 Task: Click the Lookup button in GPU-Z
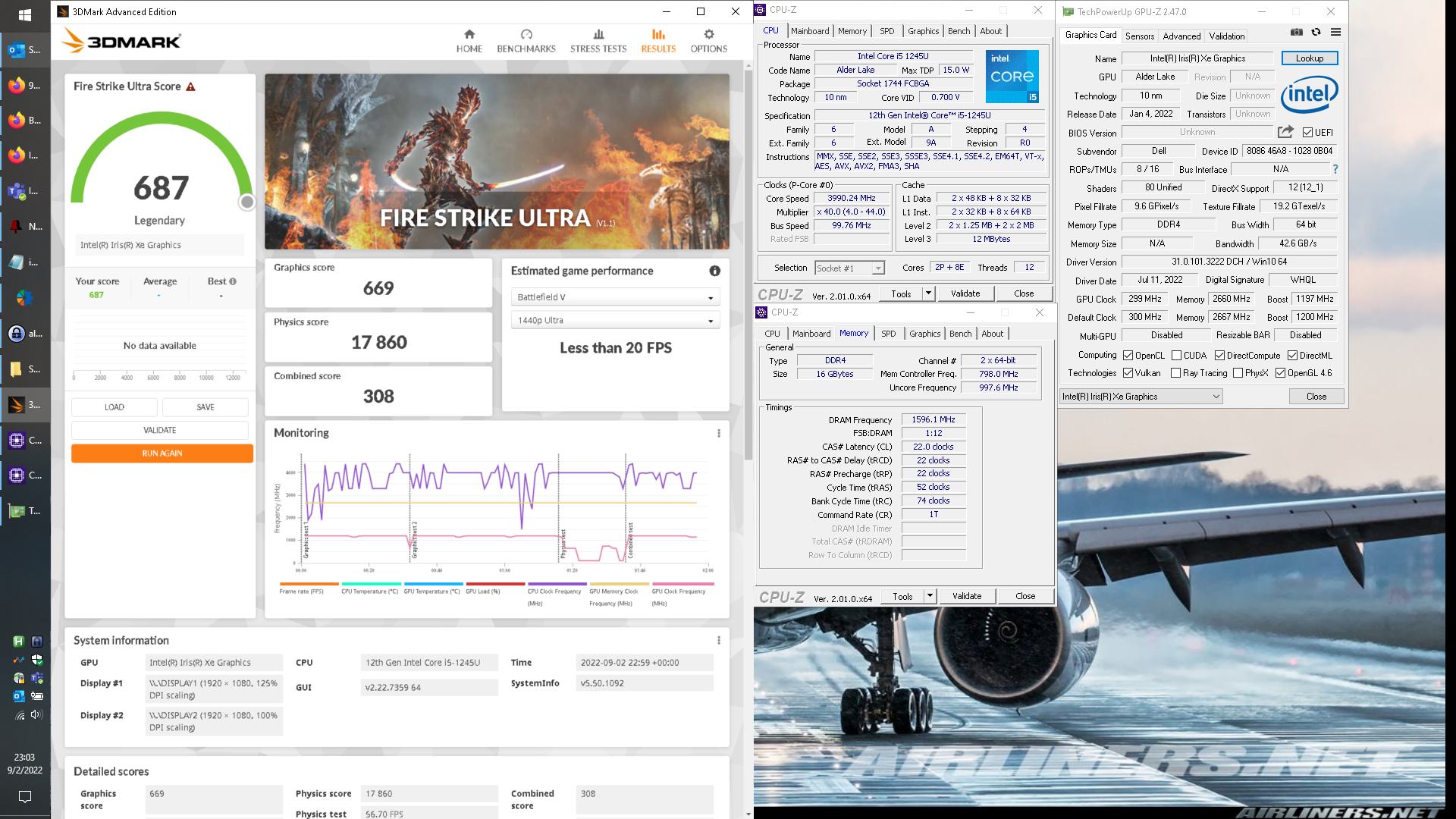pos(1309,58)
